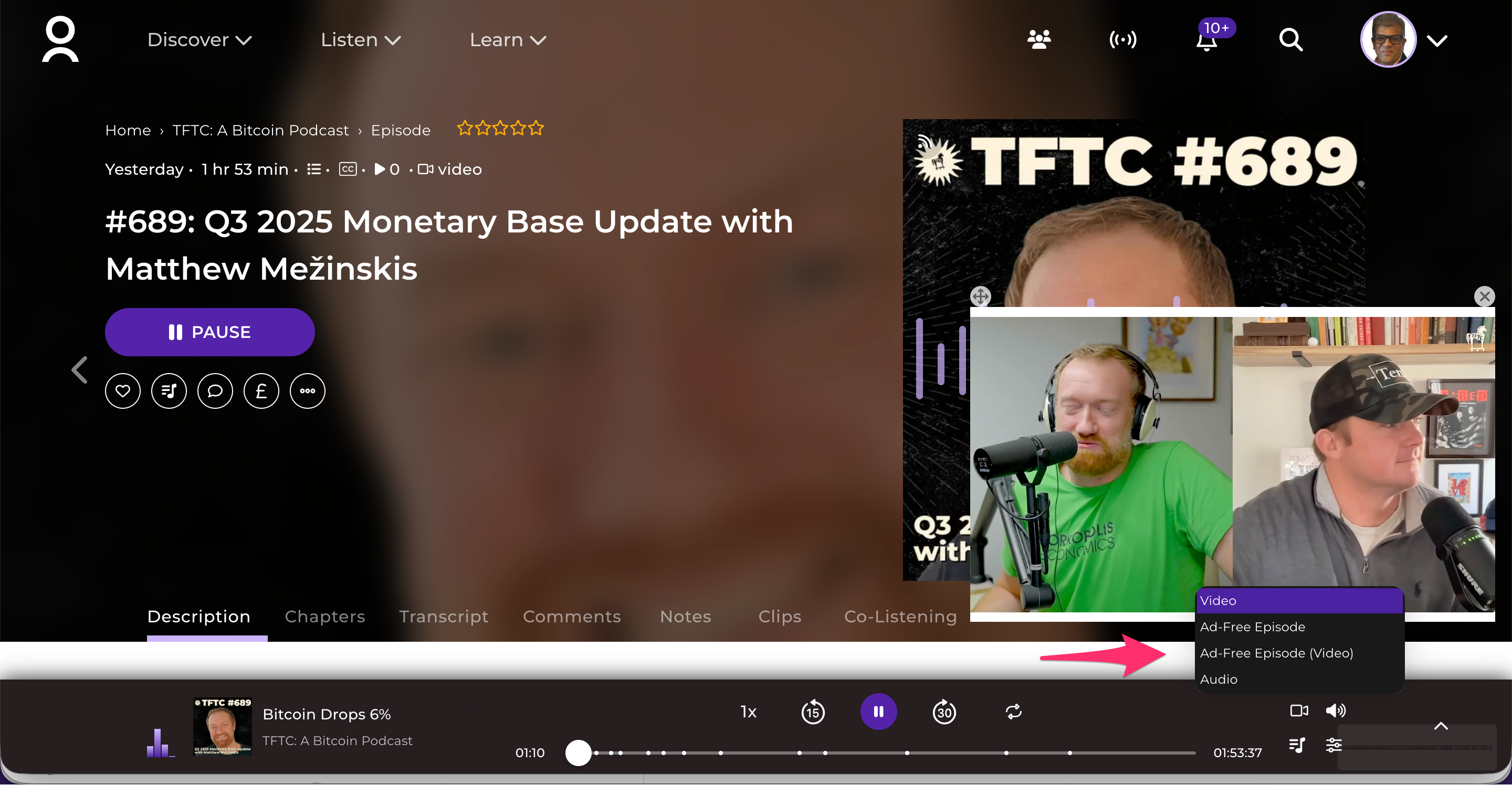Select Ad-Free Episode (Video) option
The height and width of the screenshot is (806, 1512).
click(1276, 653)
